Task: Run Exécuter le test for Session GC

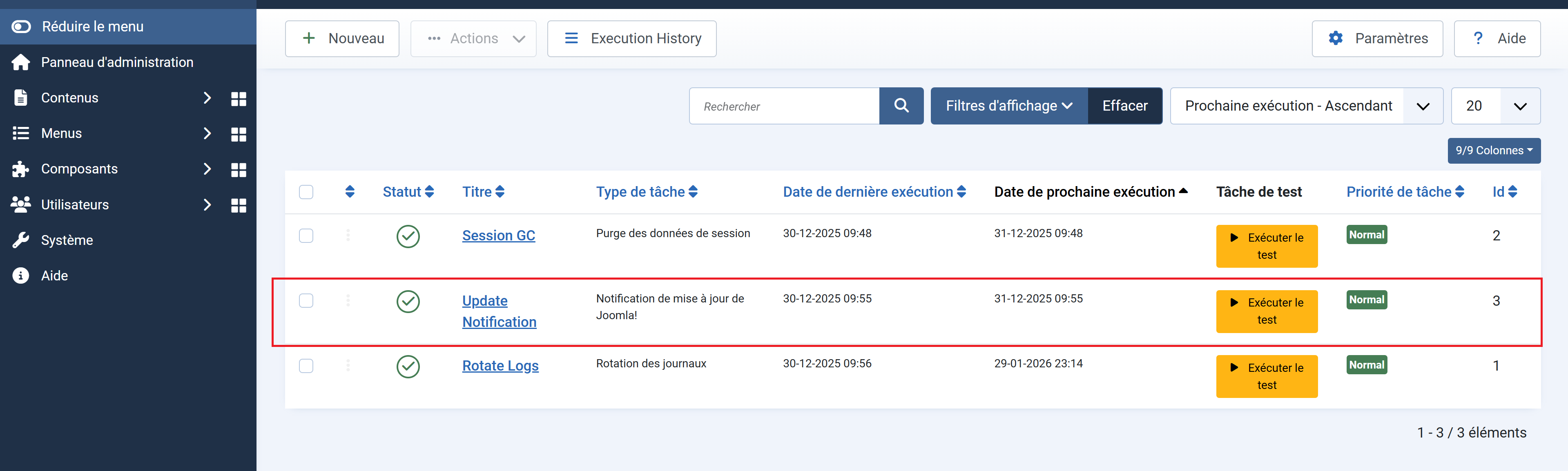Action: [1266, 246]
